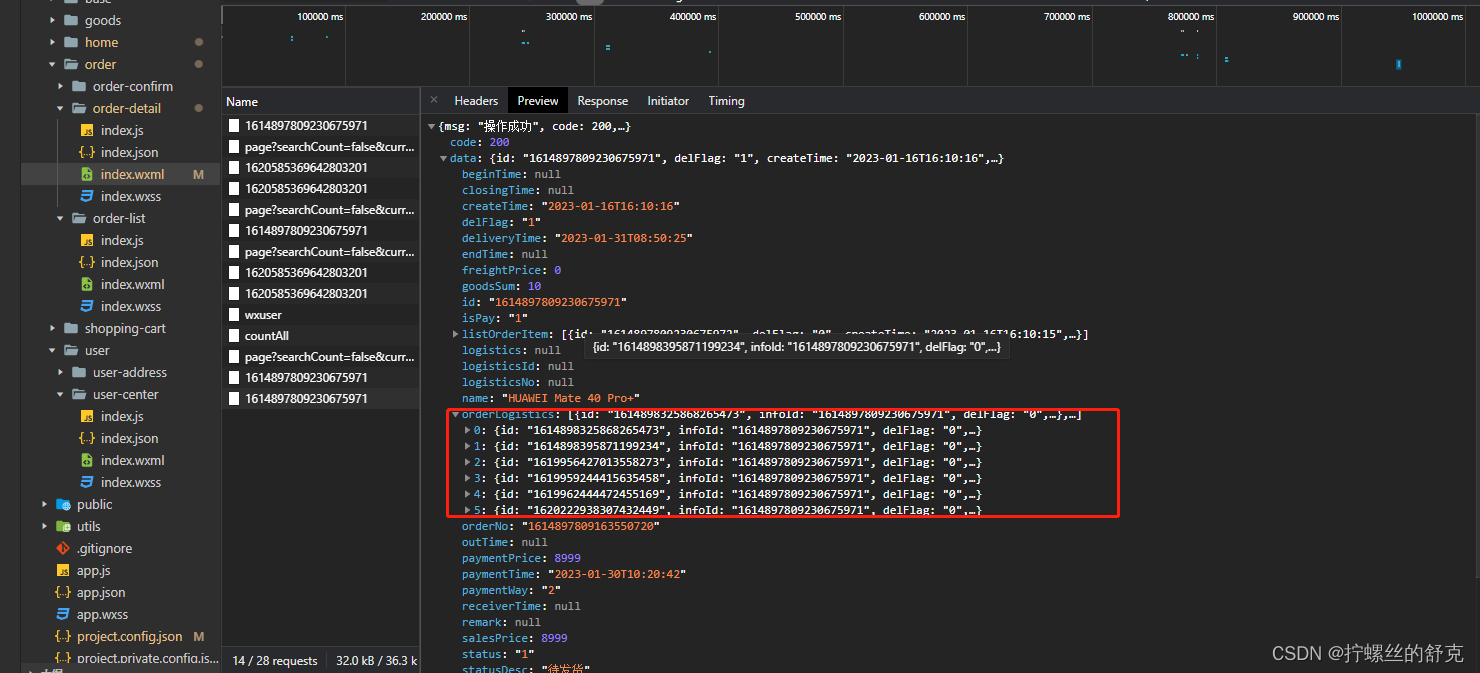Open index.js file icon under user-center
1480x673 pixels.
tap(87, 416)
